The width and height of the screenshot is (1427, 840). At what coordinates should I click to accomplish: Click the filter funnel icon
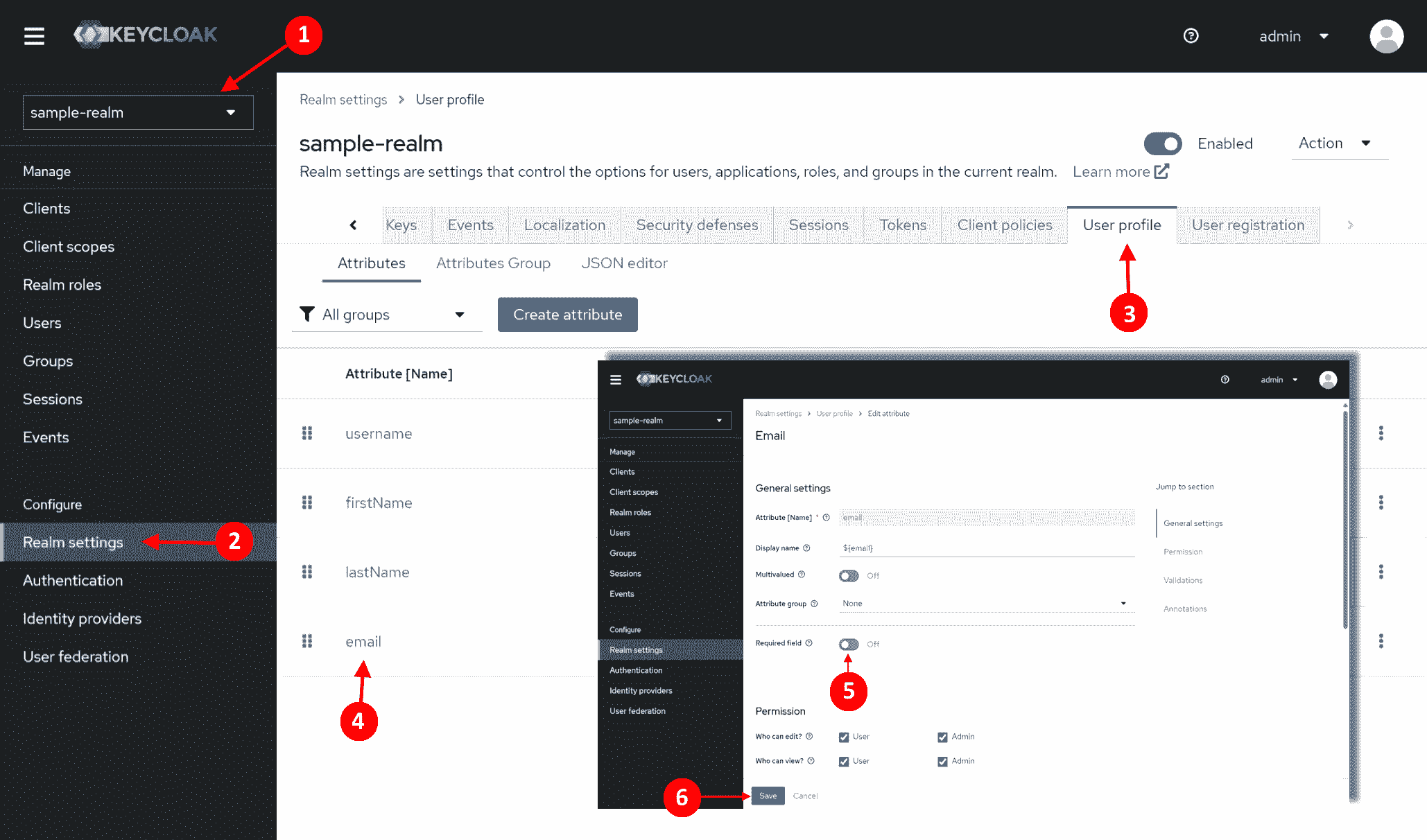coord(306,314)
